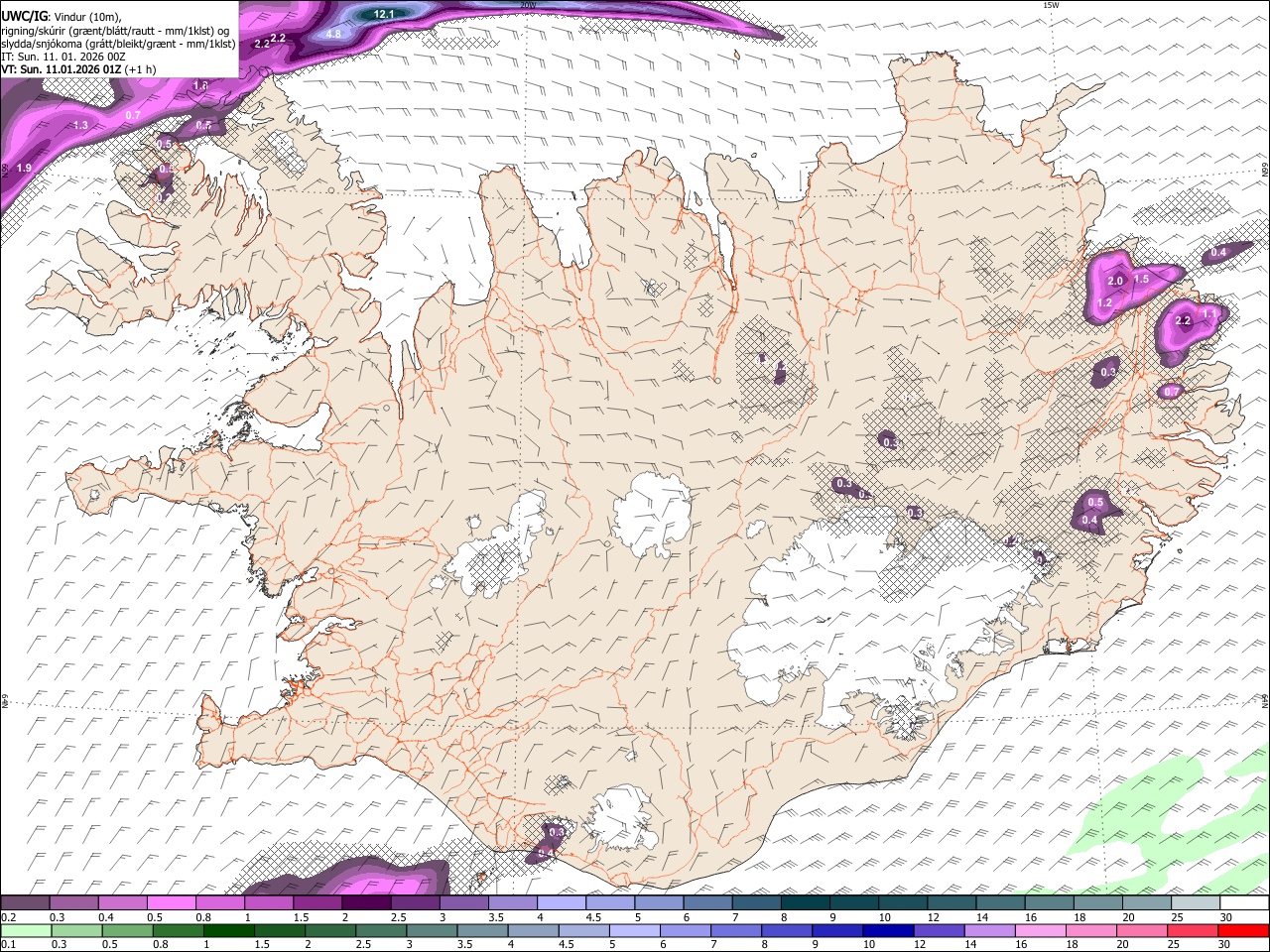Click the bright pink 0.5 swatch in upper legend
The image size is (1270, 952).
[171, 902]
